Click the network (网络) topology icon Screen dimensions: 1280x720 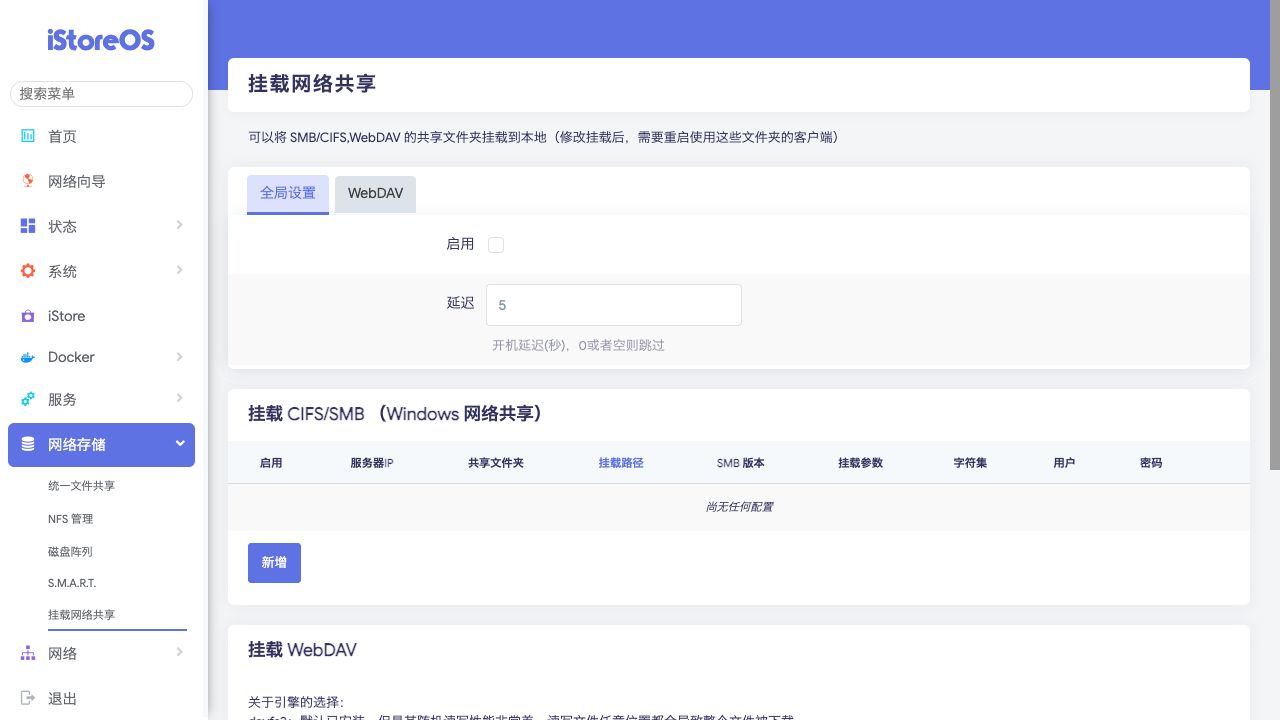[28, 653]
